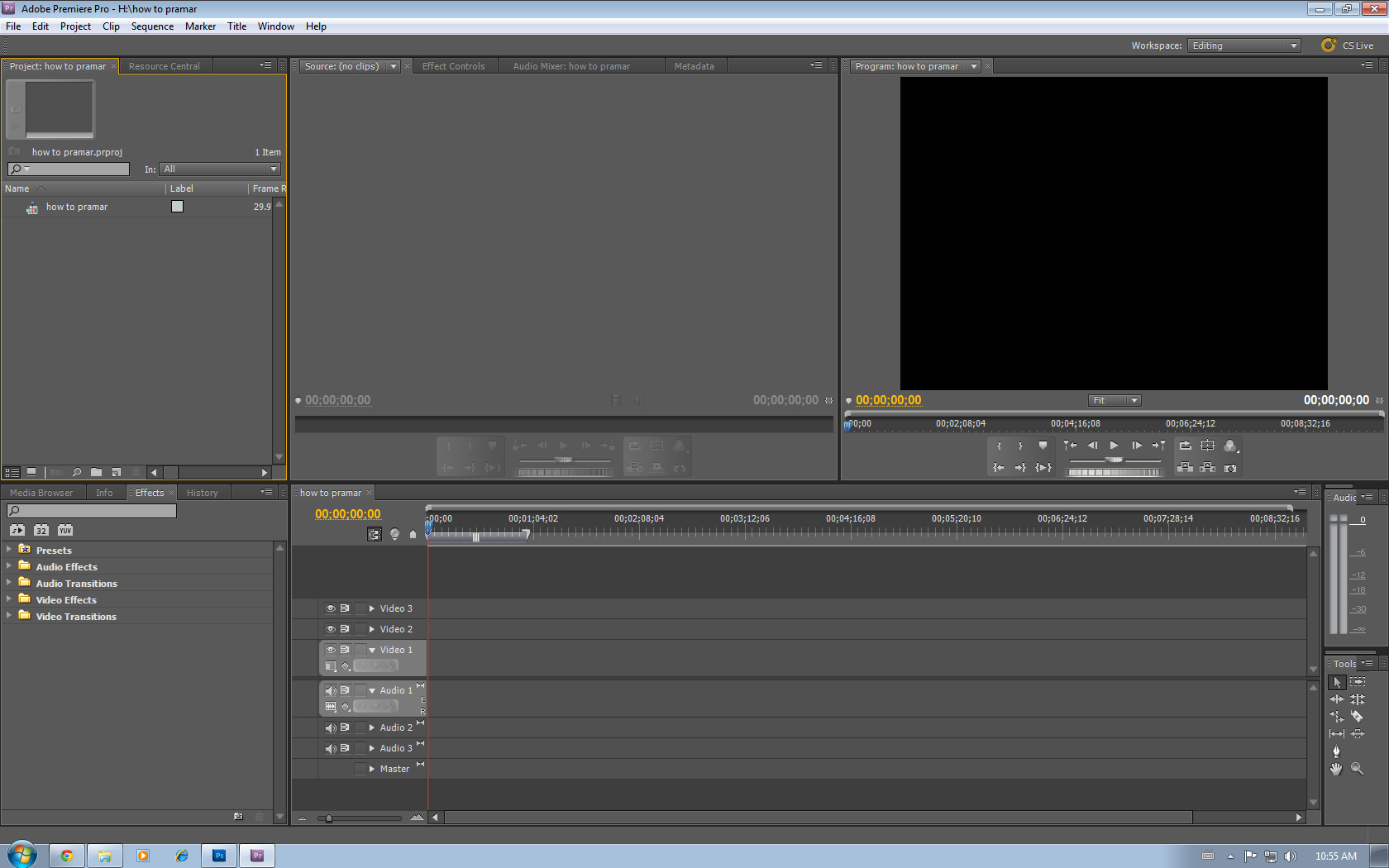Click the CS Live button
This screenshot has width=1389, height=868.
click(1348, 45)
